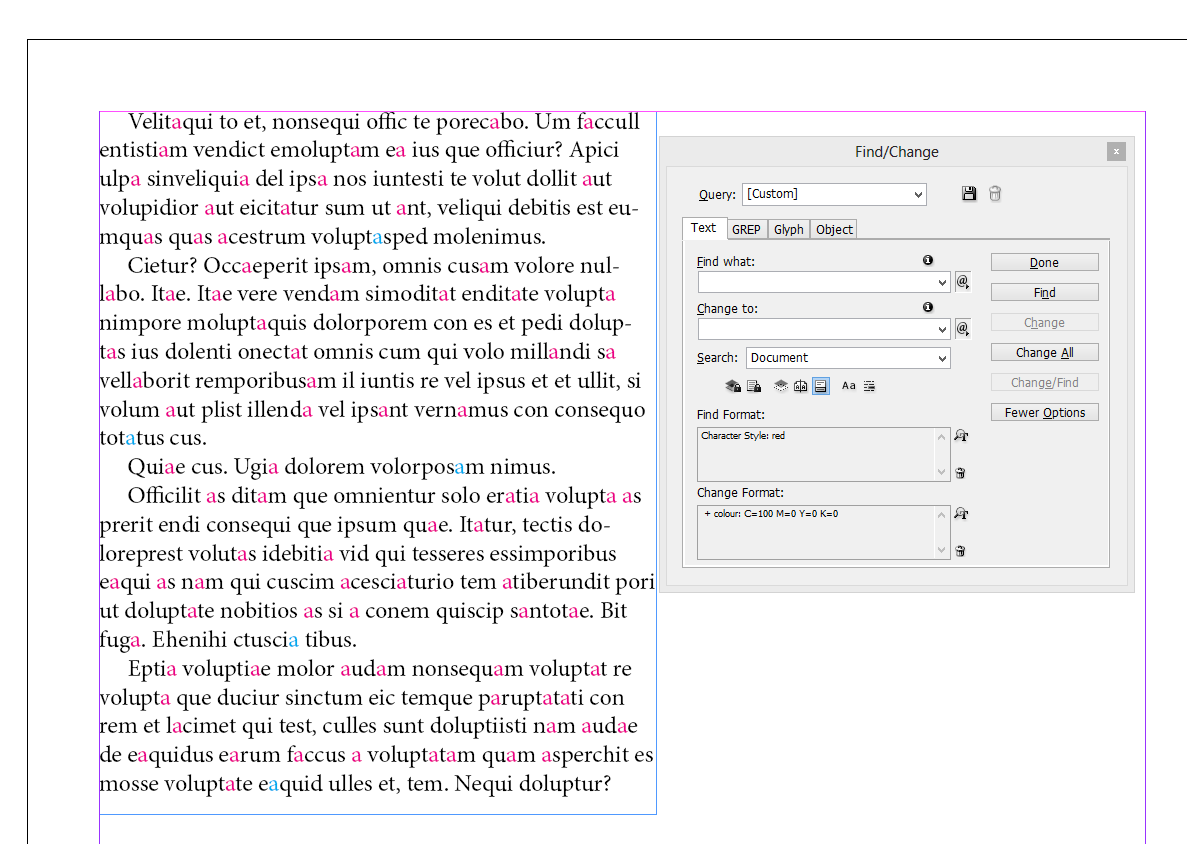Switch to the Glyph tab
This screenshot has height=844, width=1187.
pyautogui.click(x=788, y=229)
